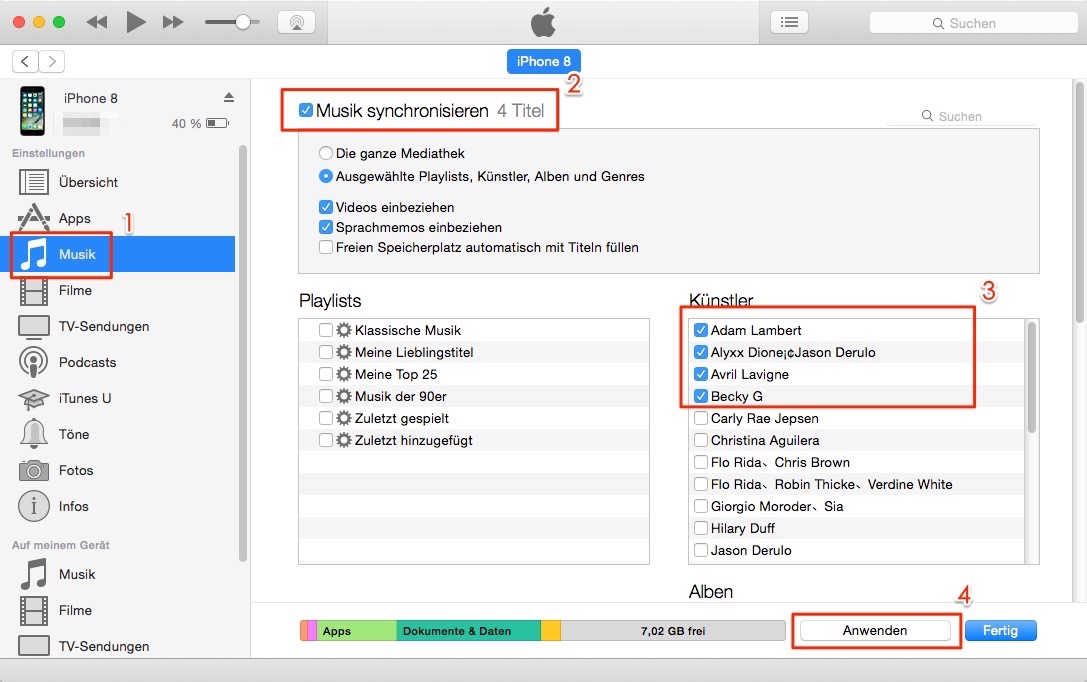
Task: Click the toolbar Suchen search field
Action: pyautogui.click(x=973, y=23)
